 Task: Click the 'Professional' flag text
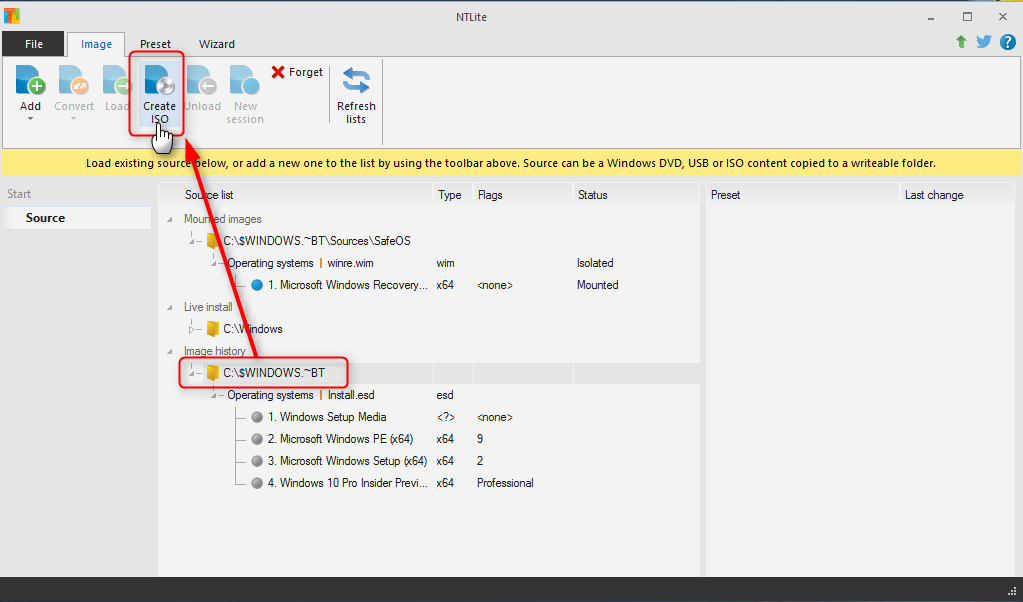point(505,483)
